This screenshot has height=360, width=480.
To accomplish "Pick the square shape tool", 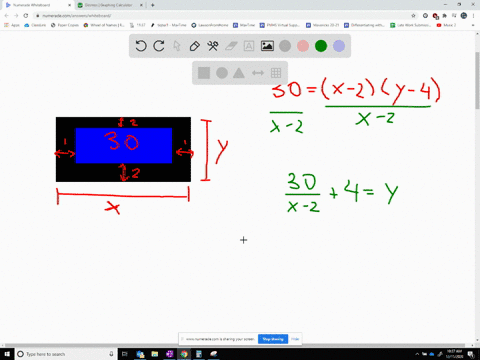I will (x=204, y=73).
